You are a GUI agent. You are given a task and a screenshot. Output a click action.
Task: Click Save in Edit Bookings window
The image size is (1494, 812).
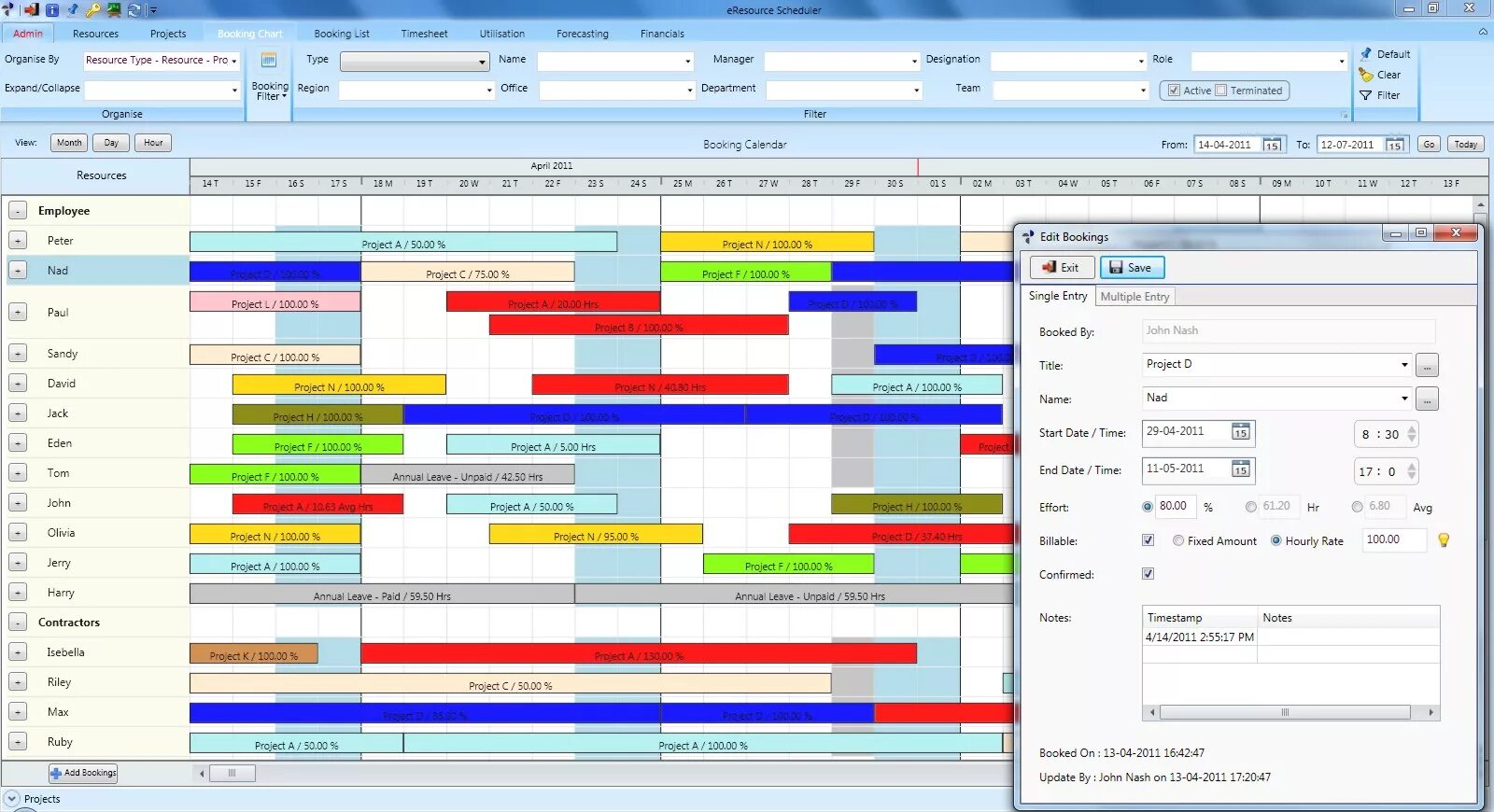click(x=1132, y=268)
